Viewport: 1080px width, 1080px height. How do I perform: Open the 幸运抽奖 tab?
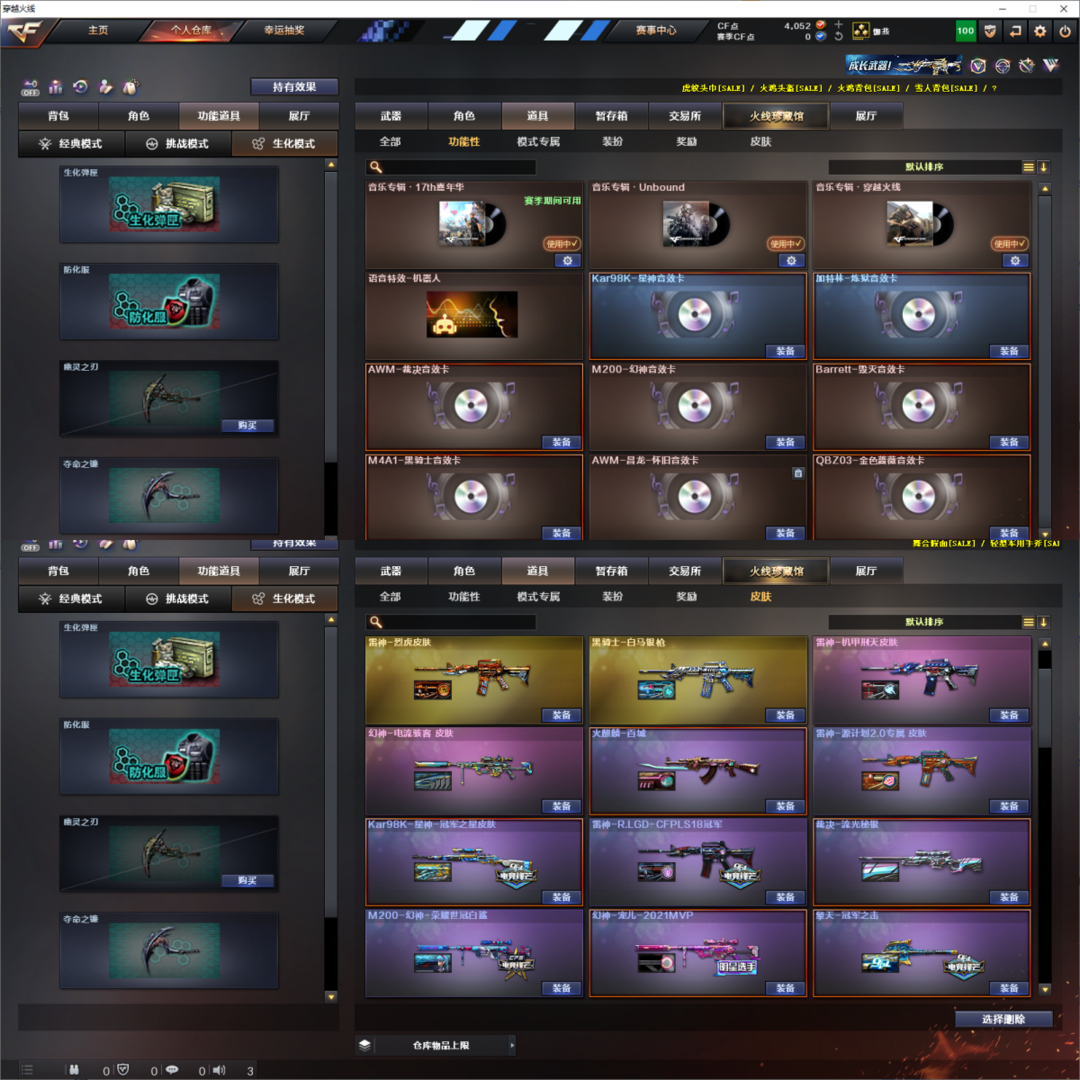coord(284,30)
